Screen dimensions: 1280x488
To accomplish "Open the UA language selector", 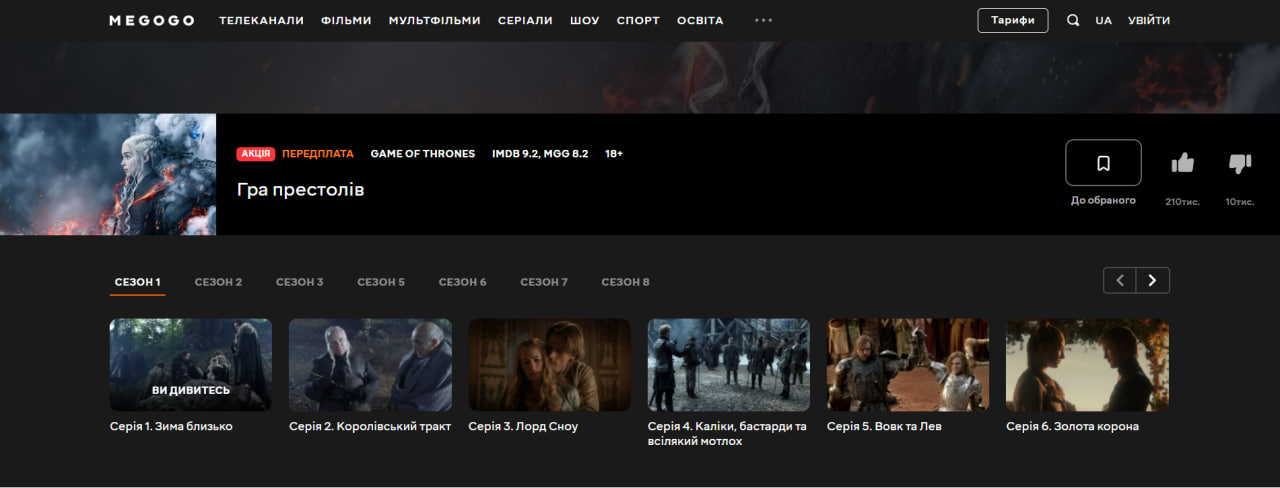I will pyautogui.click(x=1103, y=20).
